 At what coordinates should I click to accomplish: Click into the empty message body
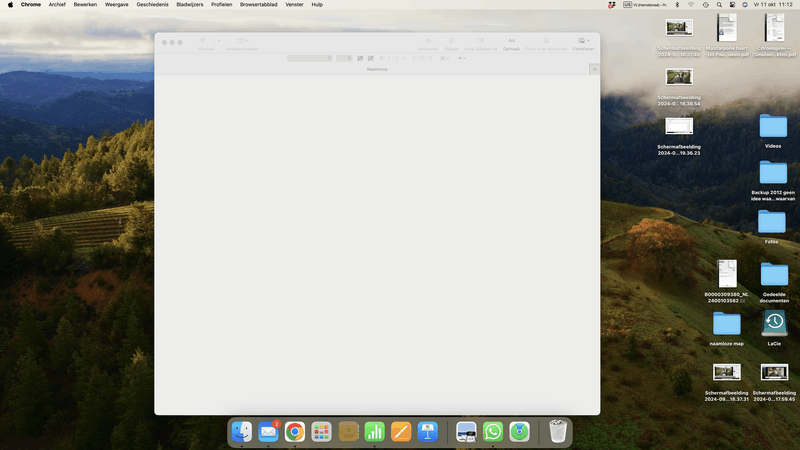pos(377,244)
